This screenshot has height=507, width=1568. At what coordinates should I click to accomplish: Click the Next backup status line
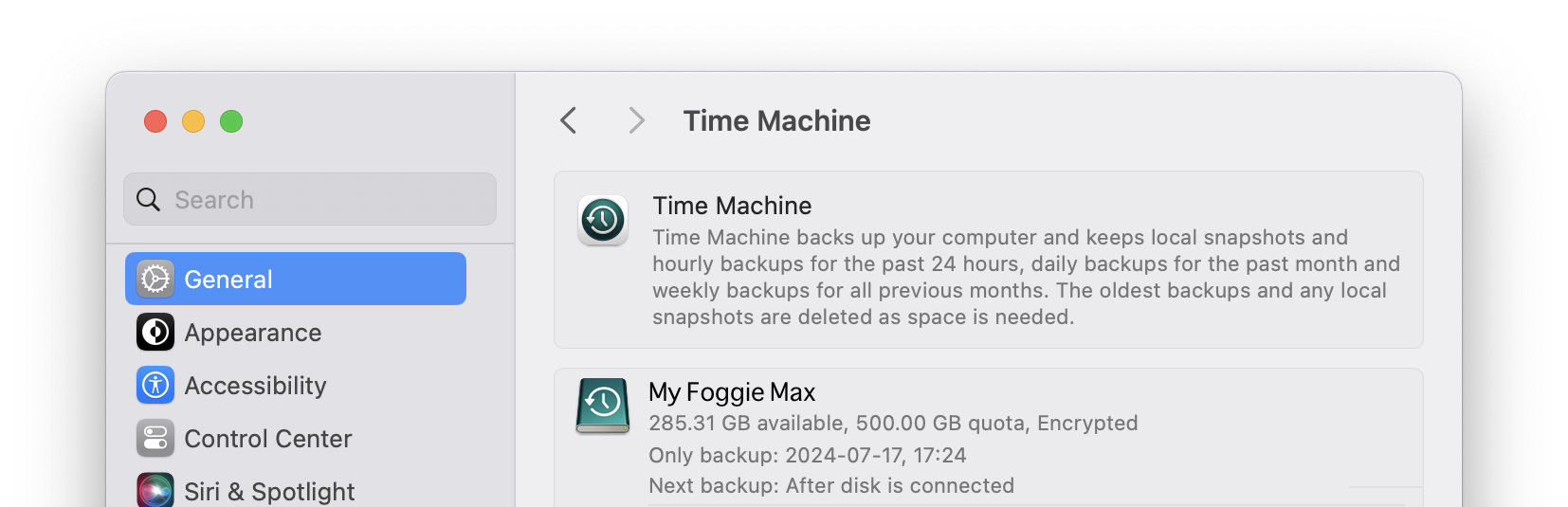click(831, 485)
